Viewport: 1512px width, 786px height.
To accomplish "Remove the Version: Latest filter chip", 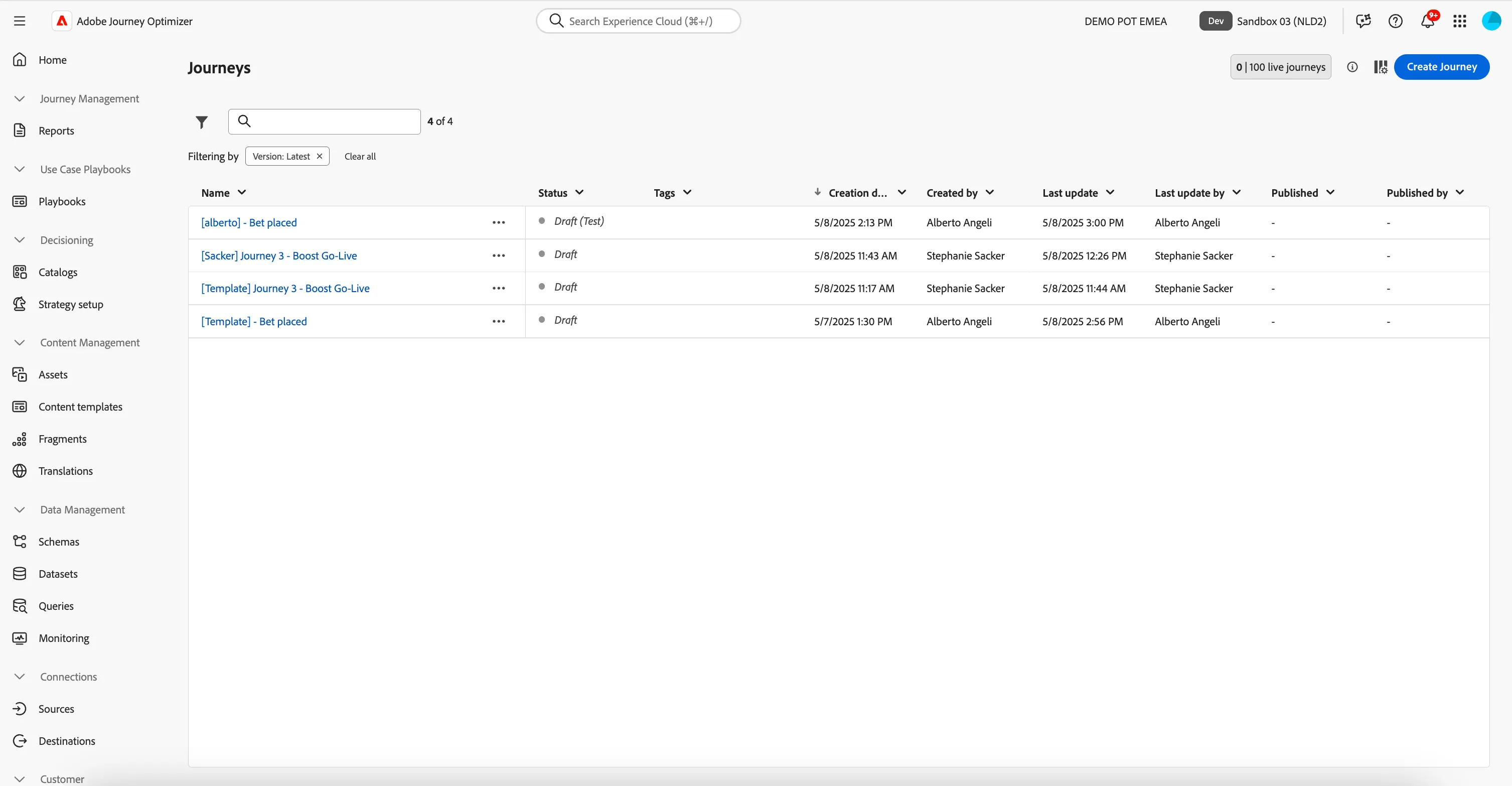I will pyautogui.click(x=319, y=156).
